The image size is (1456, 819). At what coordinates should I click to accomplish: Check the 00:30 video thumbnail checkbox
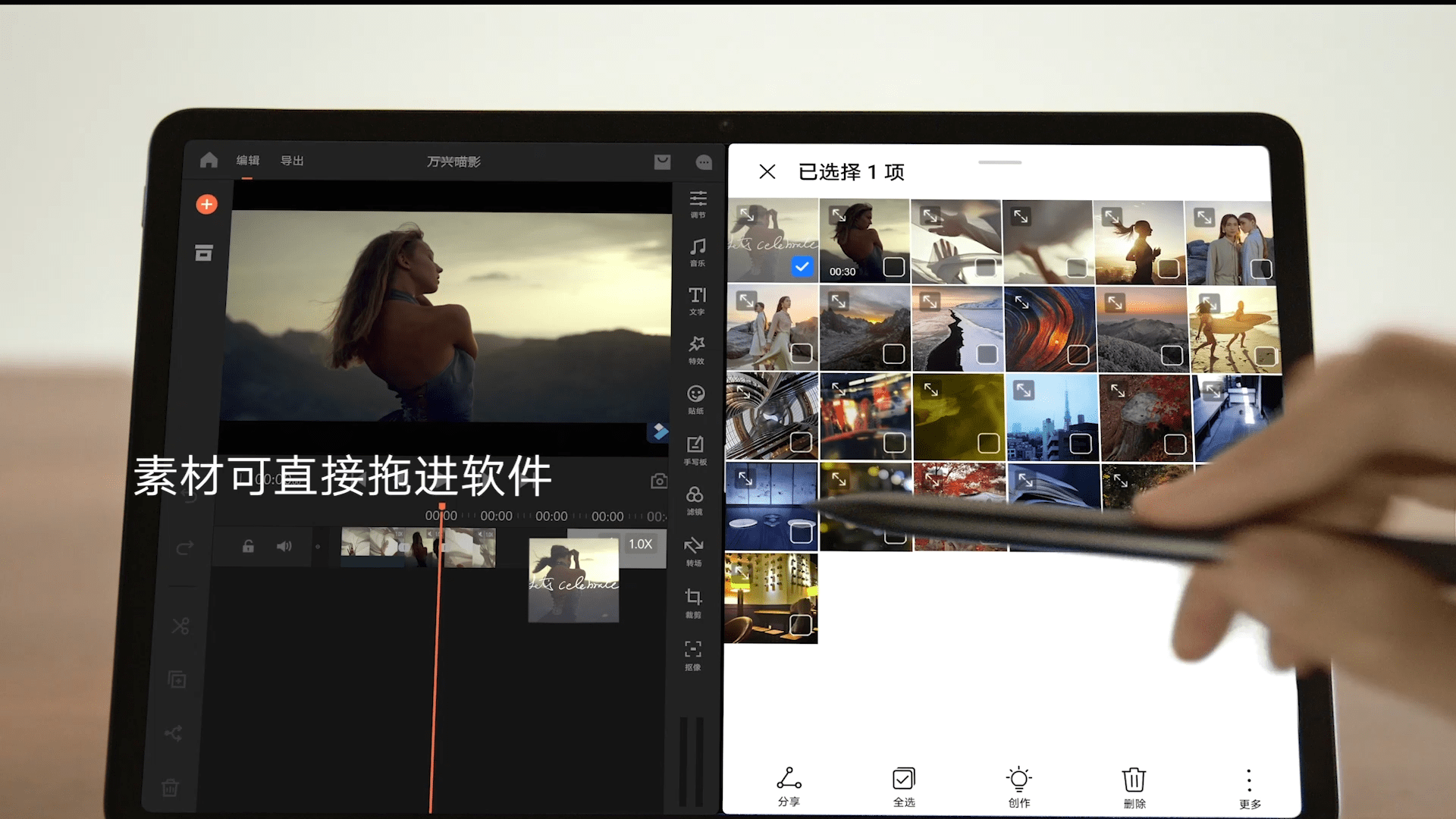[x=894, y=267]
